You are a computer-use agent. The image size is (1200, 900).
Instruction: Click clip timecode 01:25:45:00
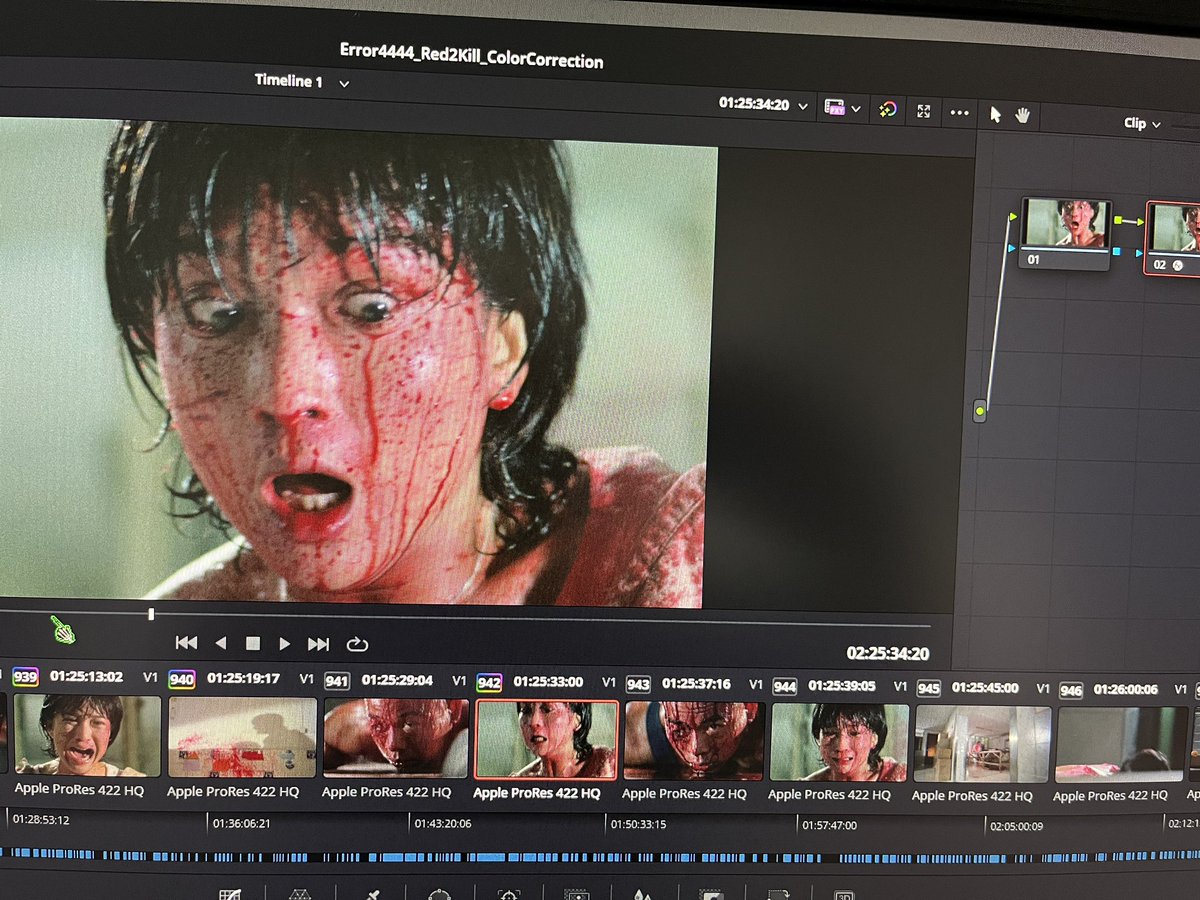point(985,688)
